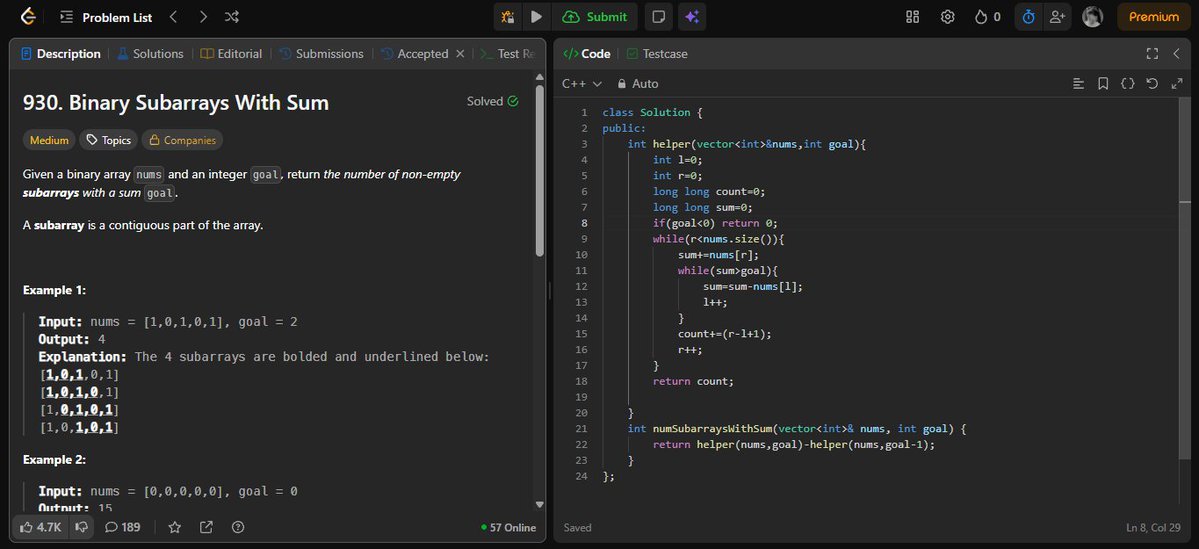The width and height of the screenshot is (1199, 549).
Task: Switch to the Description tab
Action: pyautogui.click(x=60, y=54)
